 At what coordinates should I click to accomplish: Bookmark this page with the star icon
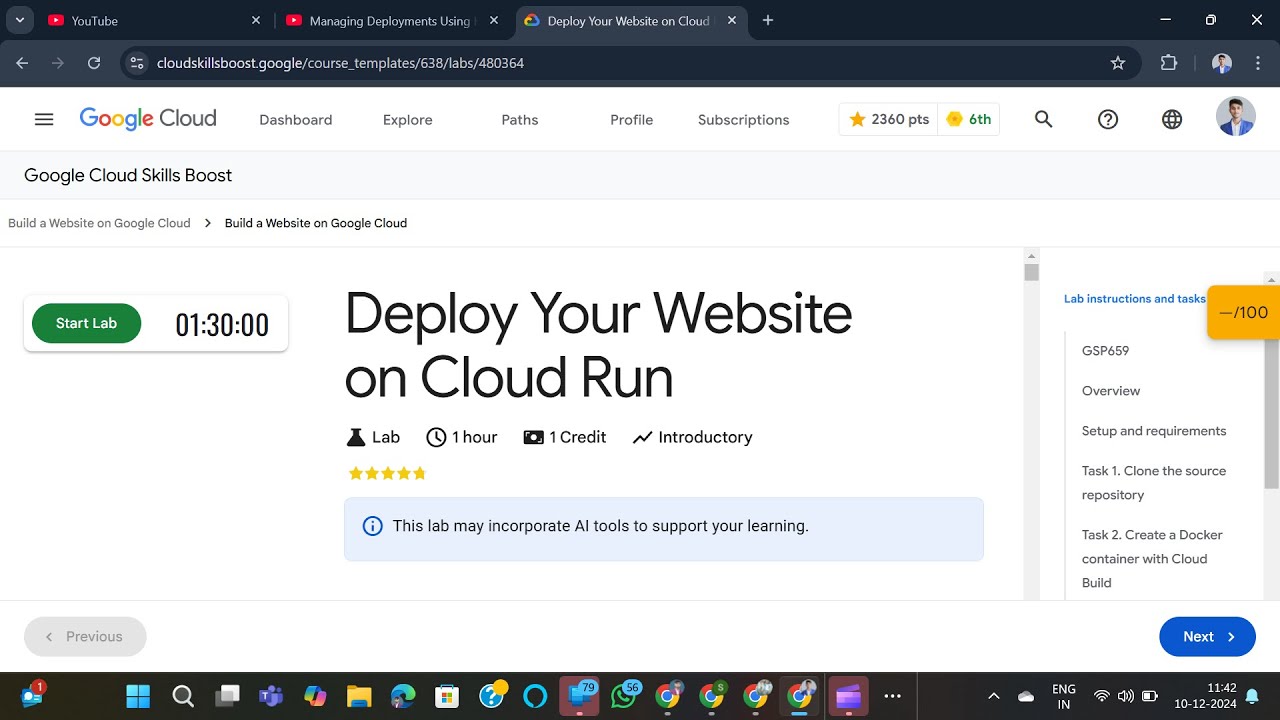pos(1118,63)
